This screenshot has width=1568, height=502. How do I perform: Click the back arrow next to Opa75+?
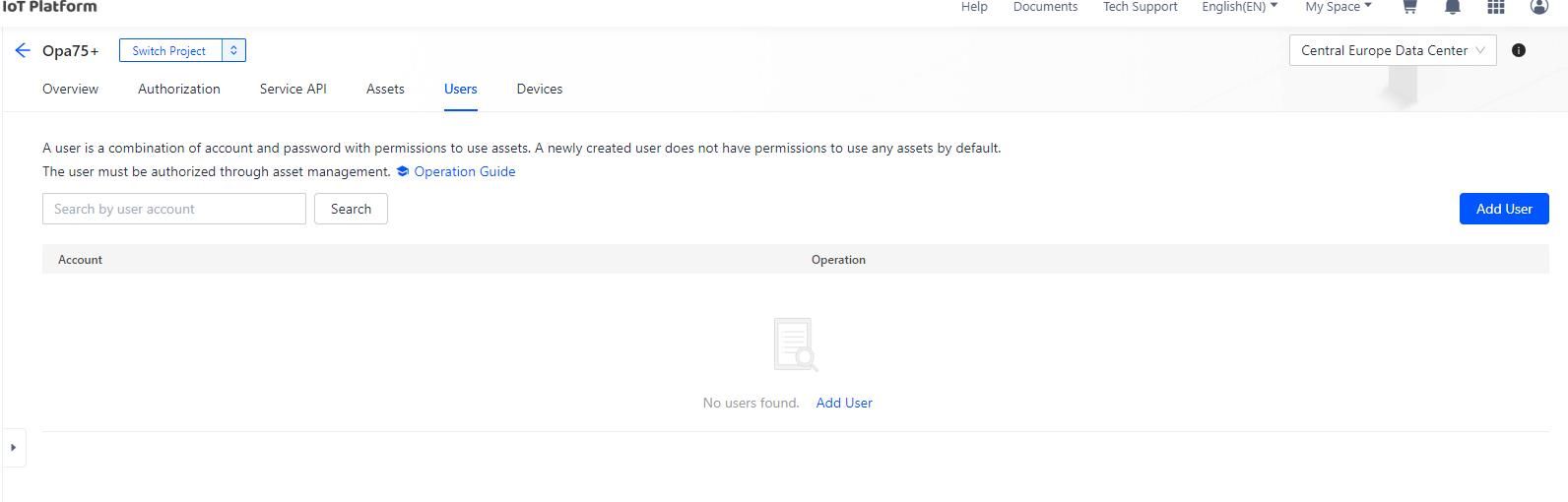click(23, 50)
